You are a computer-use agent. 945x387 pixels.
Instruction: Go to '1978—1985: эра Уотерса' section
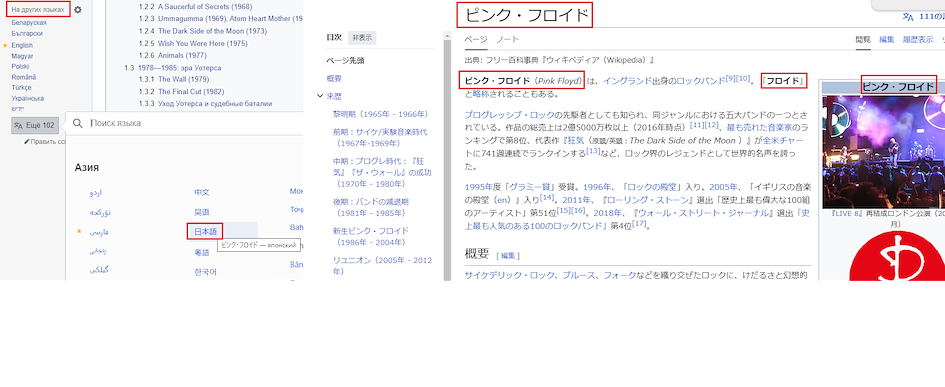pos(179,68)
